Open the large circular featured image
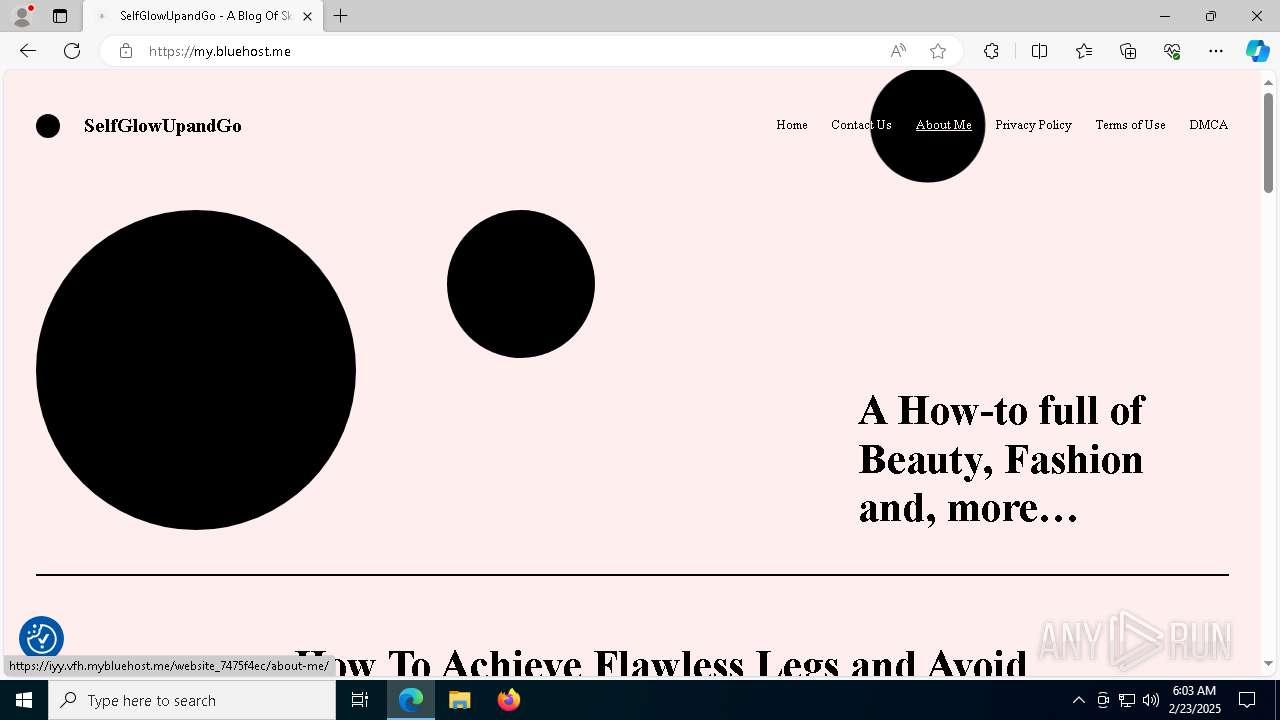Viewport: 1280px width, 720px height. [196, 370]
